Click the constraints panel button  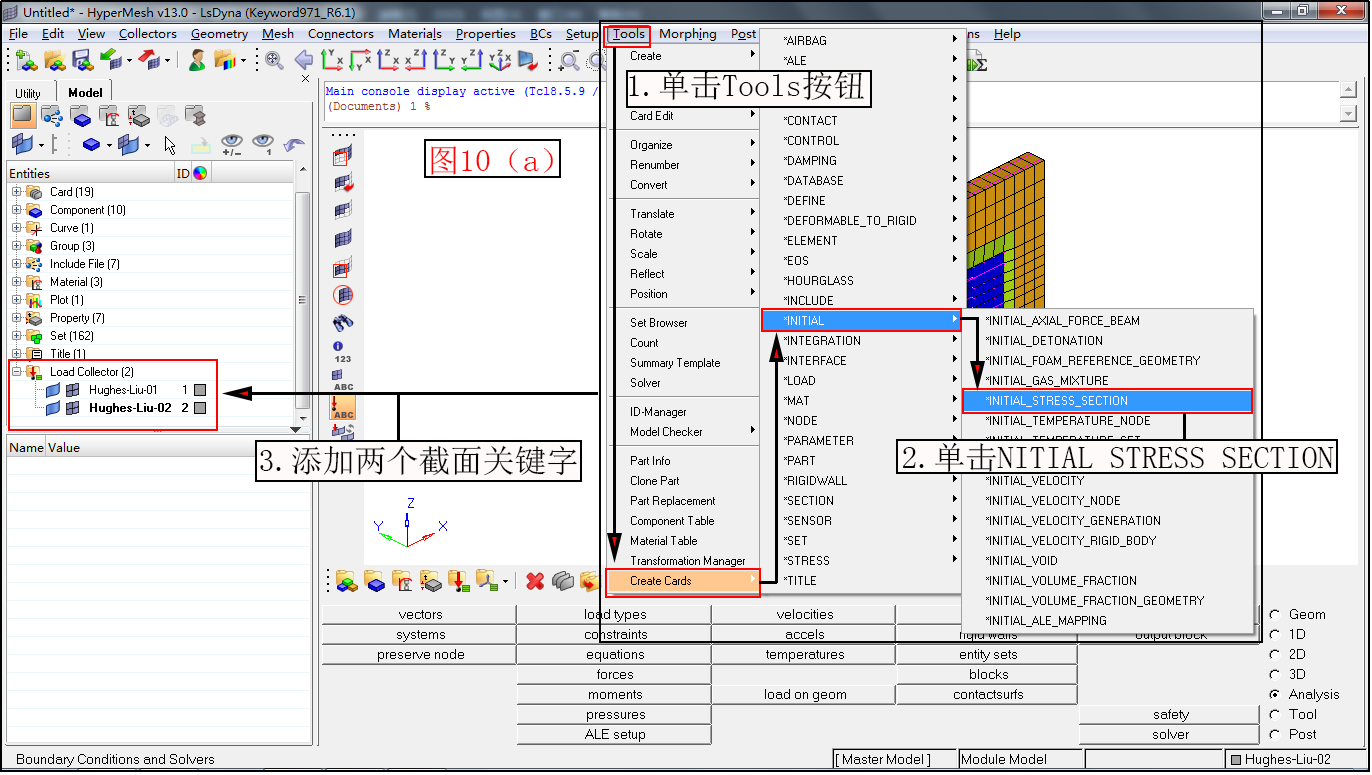pos(613,634)
